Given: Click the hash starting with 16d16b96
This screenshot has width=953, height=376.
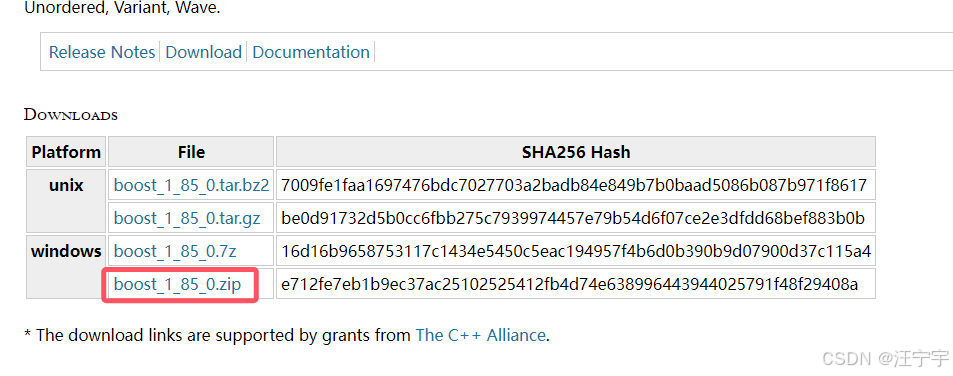Looking at the screenshot, I should (x=576, y=251).
